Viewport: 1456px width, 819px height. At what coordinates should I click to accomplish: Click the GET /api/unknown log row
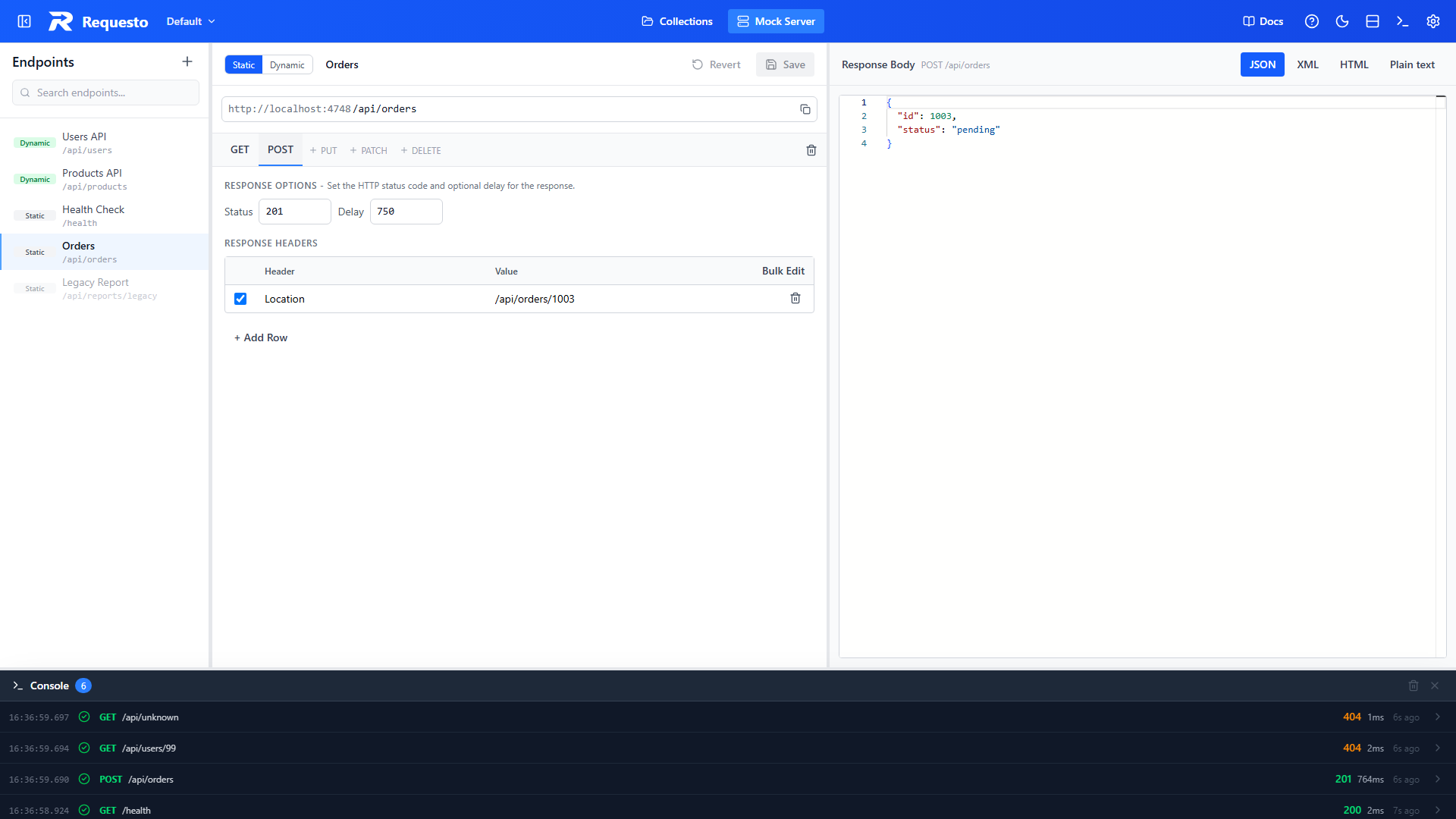(x=728, y=717)
